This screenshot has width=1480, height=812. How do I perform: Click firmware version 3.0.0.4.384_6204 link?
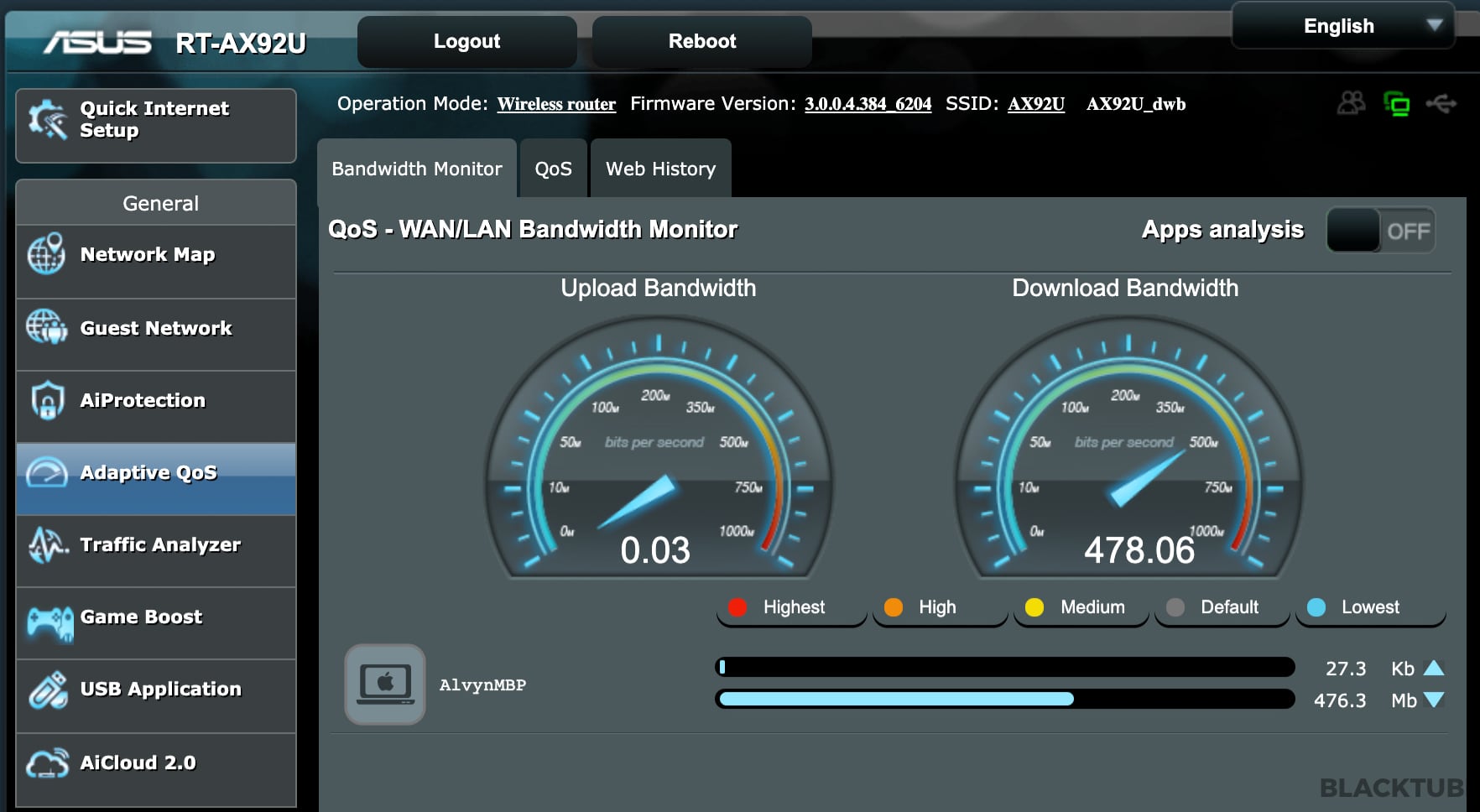(868, 104)
